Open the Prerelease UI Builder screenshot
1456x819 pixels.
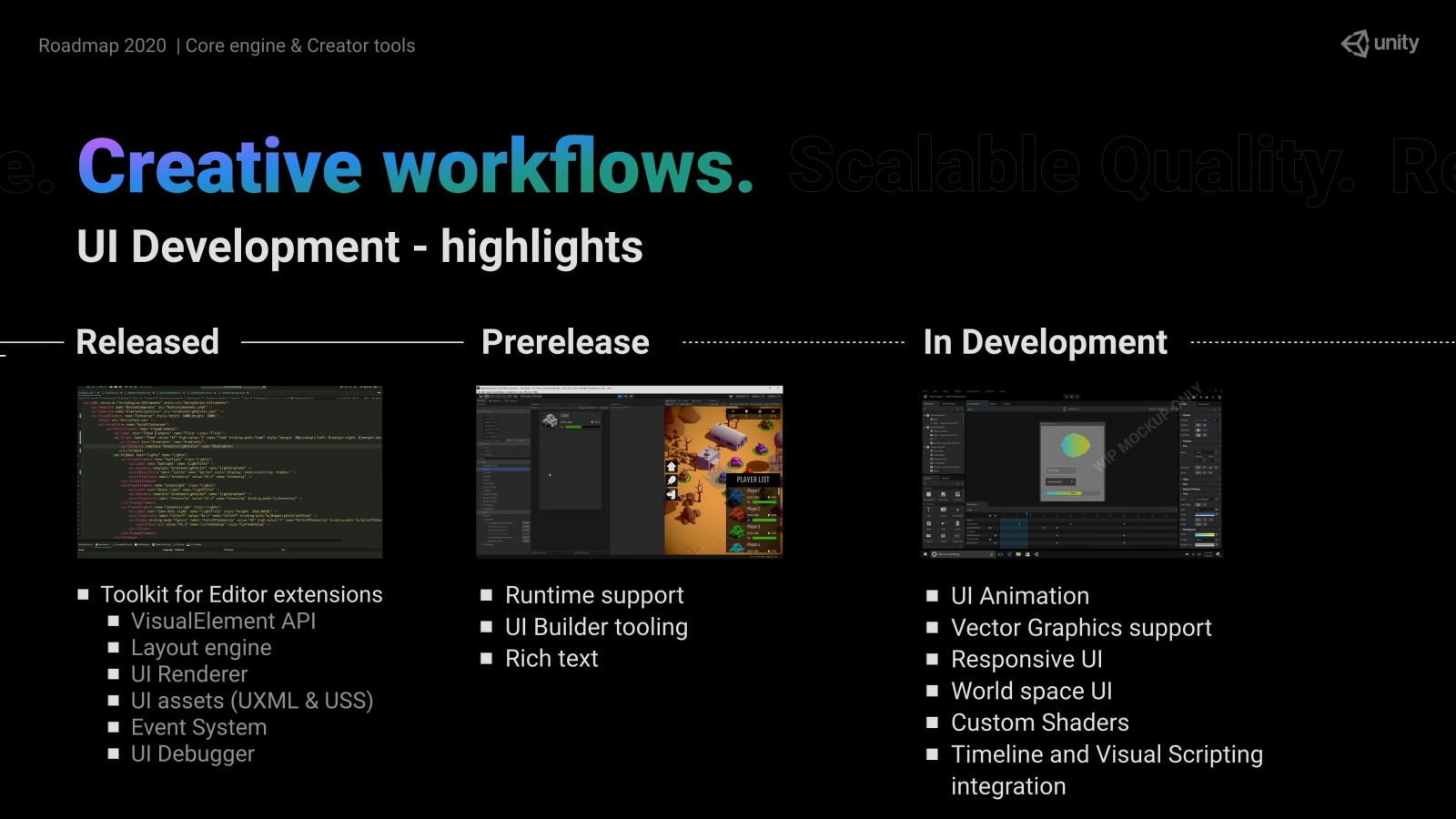click(630, 471)
